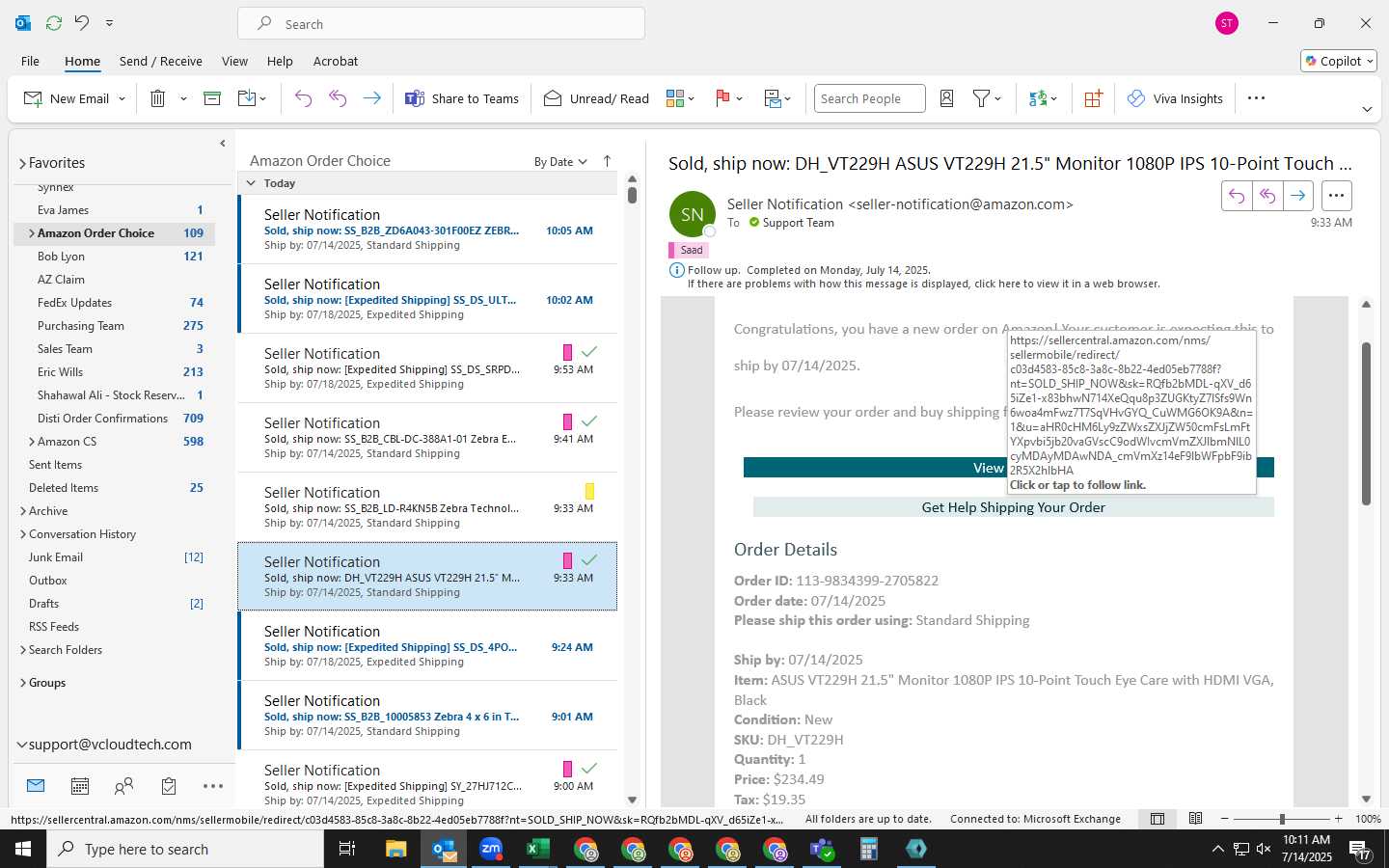
Task: Expand the Search Folders node
Action: [23, 650]
